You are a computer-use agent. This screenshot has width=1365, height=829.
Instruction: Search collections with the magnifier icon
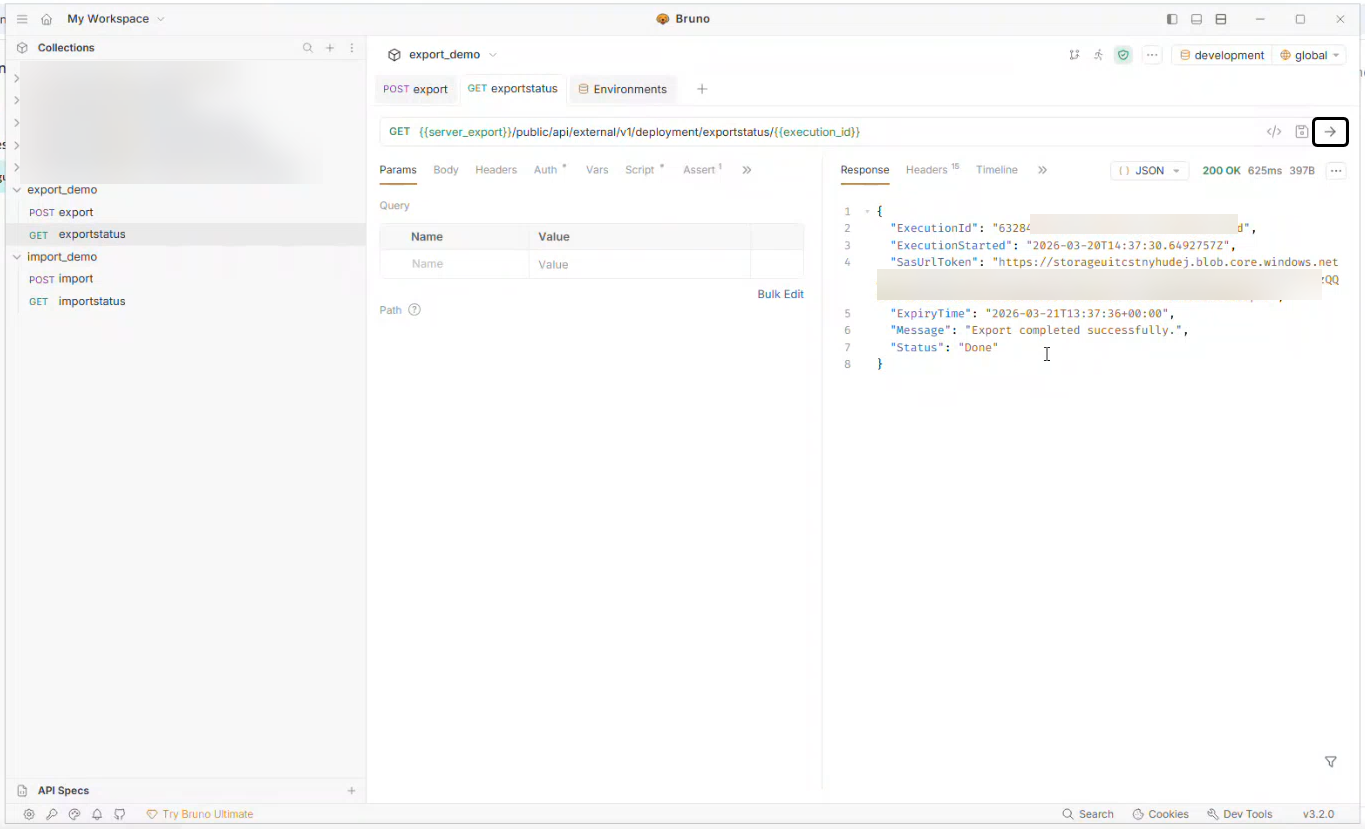(308, 48)
